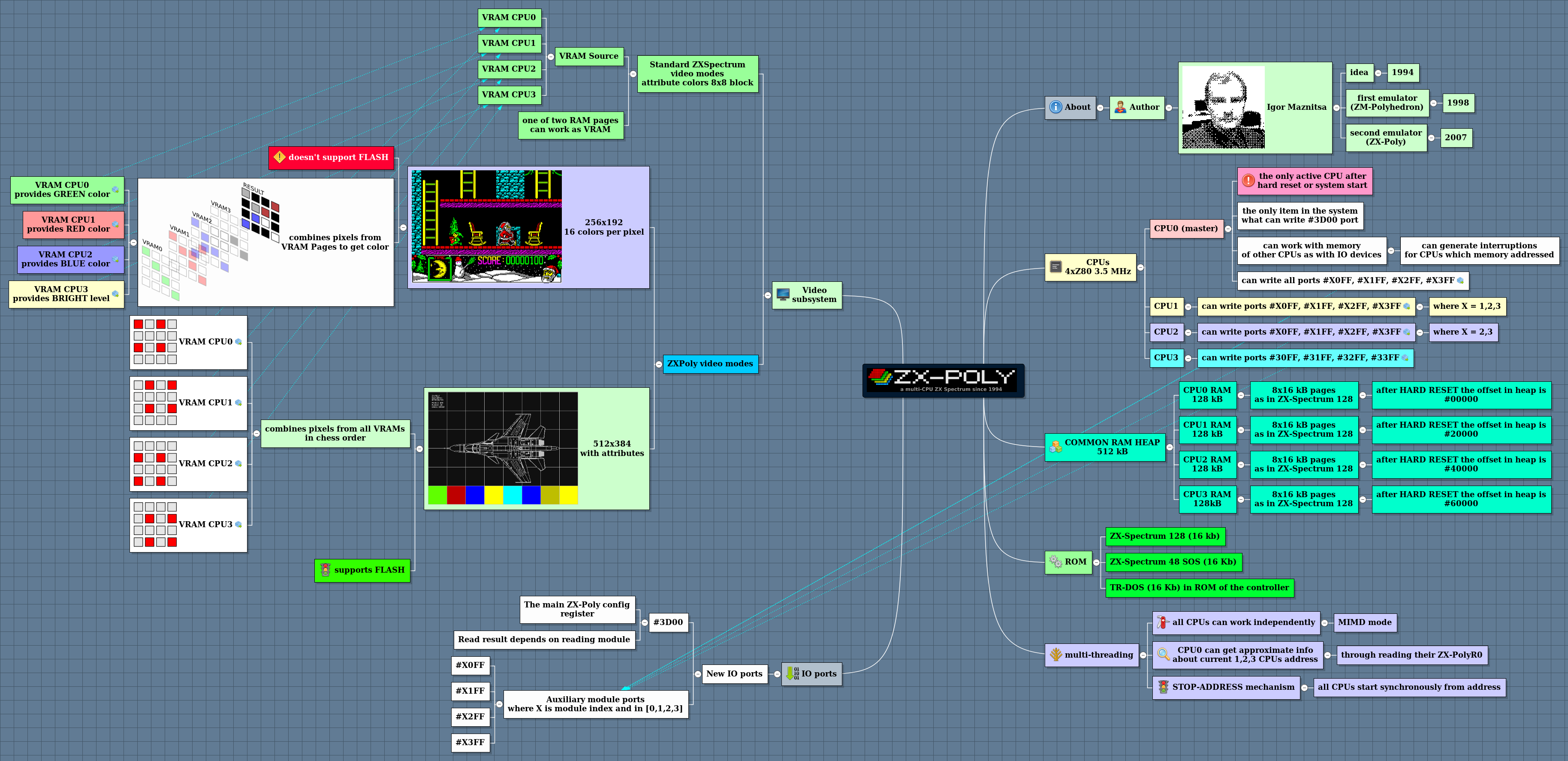The height and width of the screenshot is (761, 1568).
Task: Click the blocks icon on COMMON RAM HEAP
Action: click(x=1055, y=447)
